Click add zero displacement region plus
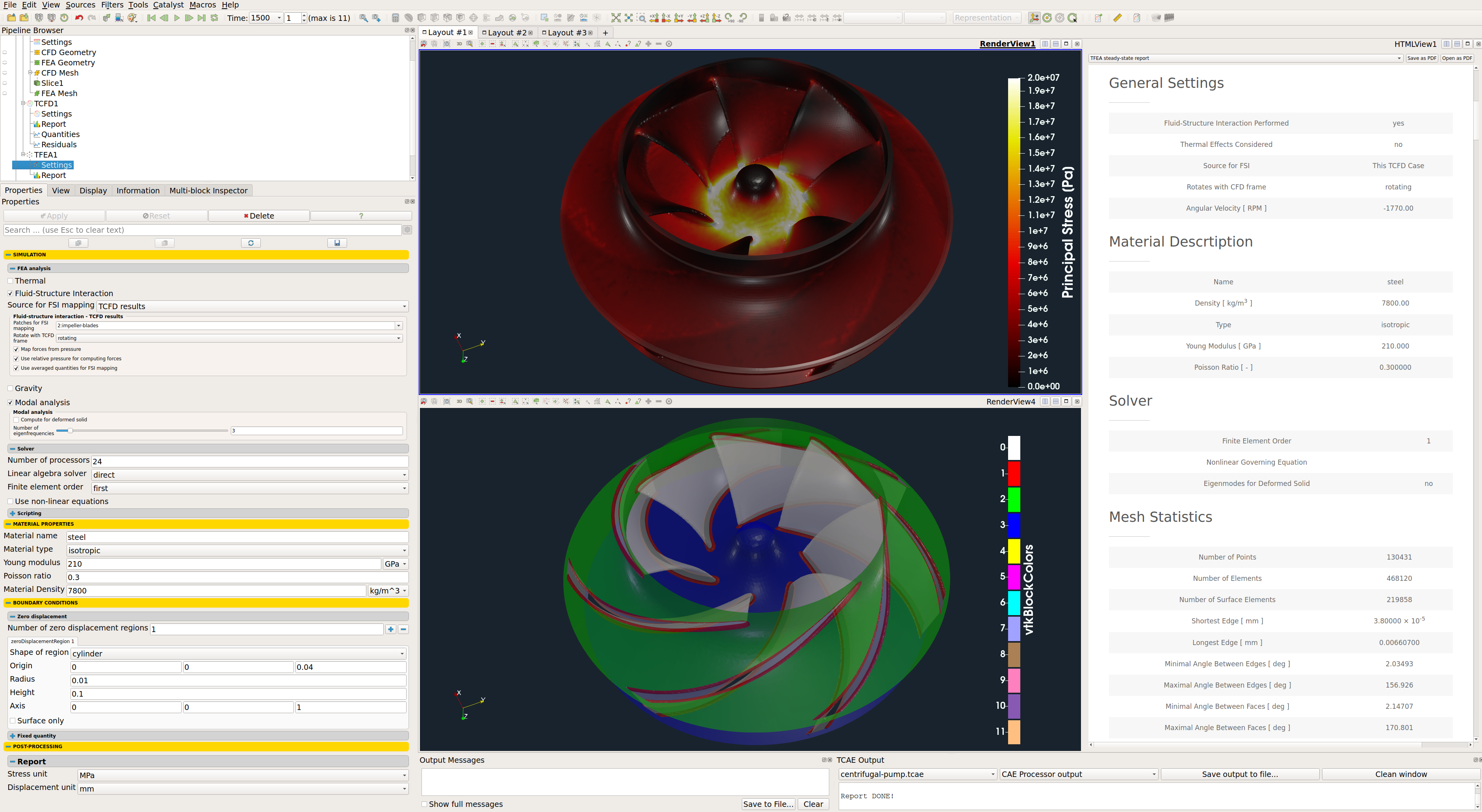1482x812 pixels. pyautogui.click(x=391, y=629)
